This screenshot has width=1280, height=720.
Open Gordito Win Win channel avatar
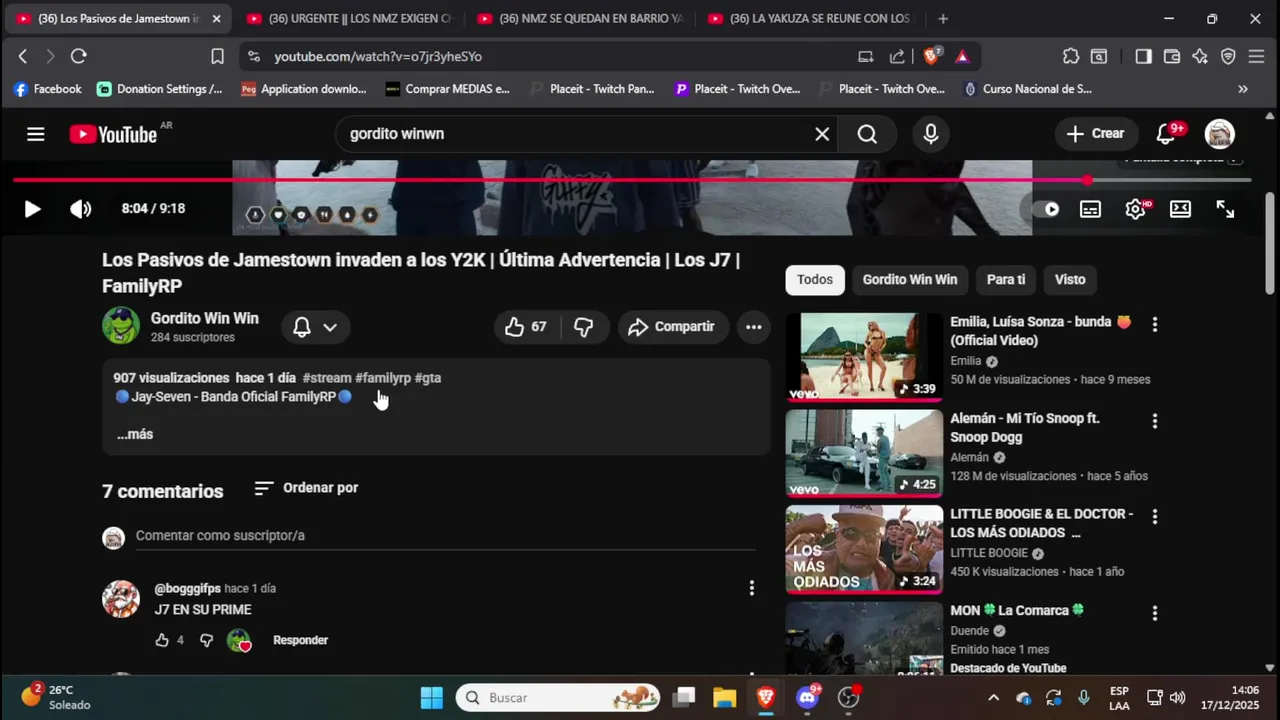click(x=121, y=326)
